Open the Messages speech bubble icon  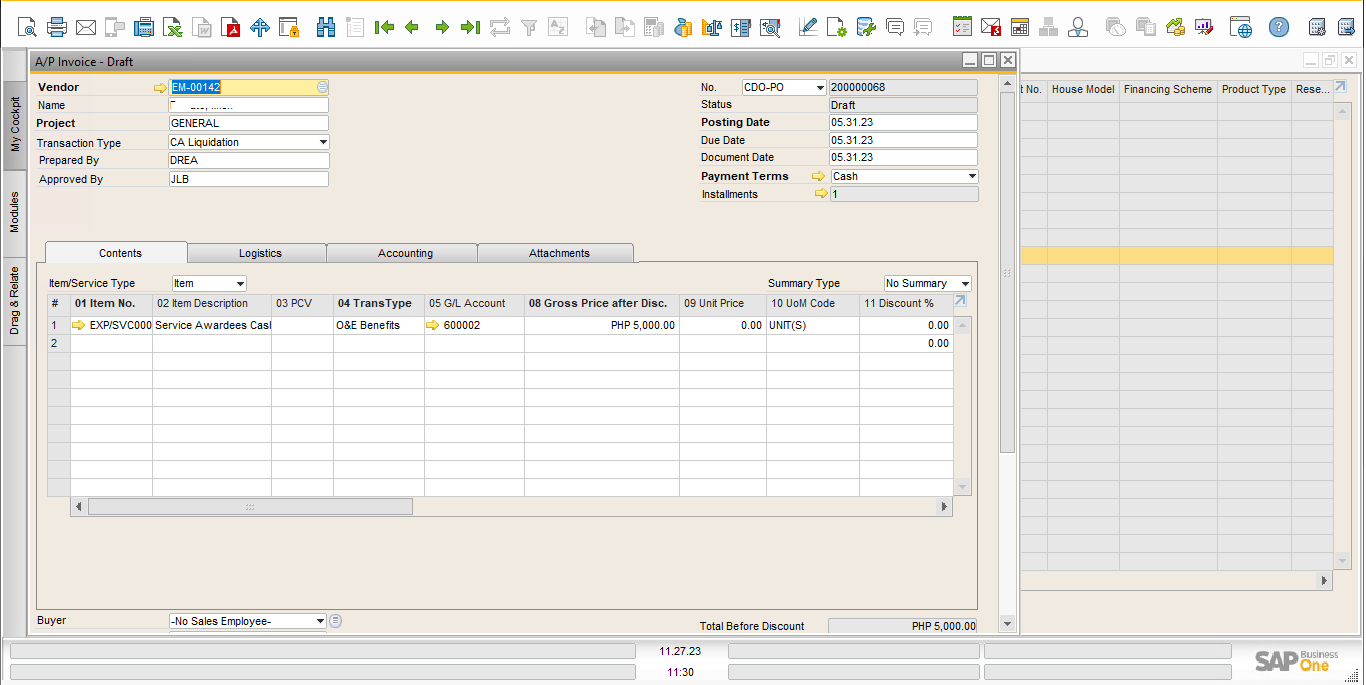(895, 27)
